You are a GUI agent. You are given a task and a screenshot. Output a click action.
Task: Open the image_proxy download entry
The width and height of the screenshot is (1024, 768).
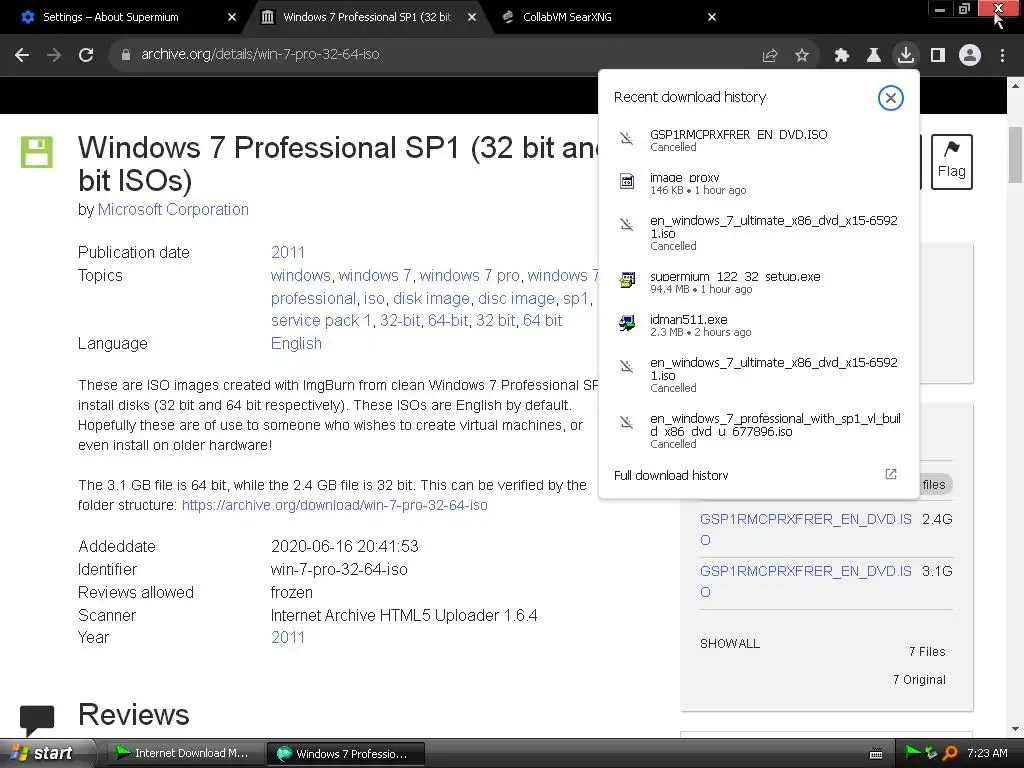[759, 184]
